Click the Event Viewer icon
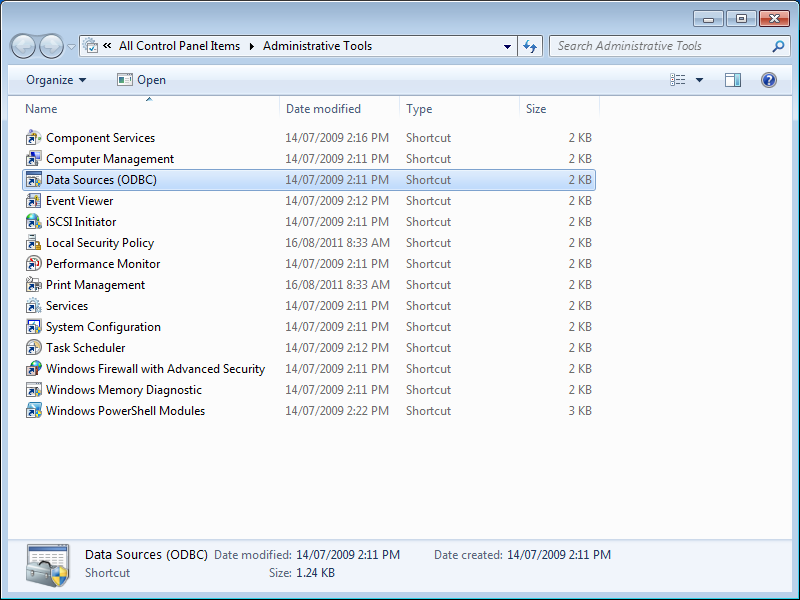The width and height of the screenshot is (800, 600). tap(34, 201)
